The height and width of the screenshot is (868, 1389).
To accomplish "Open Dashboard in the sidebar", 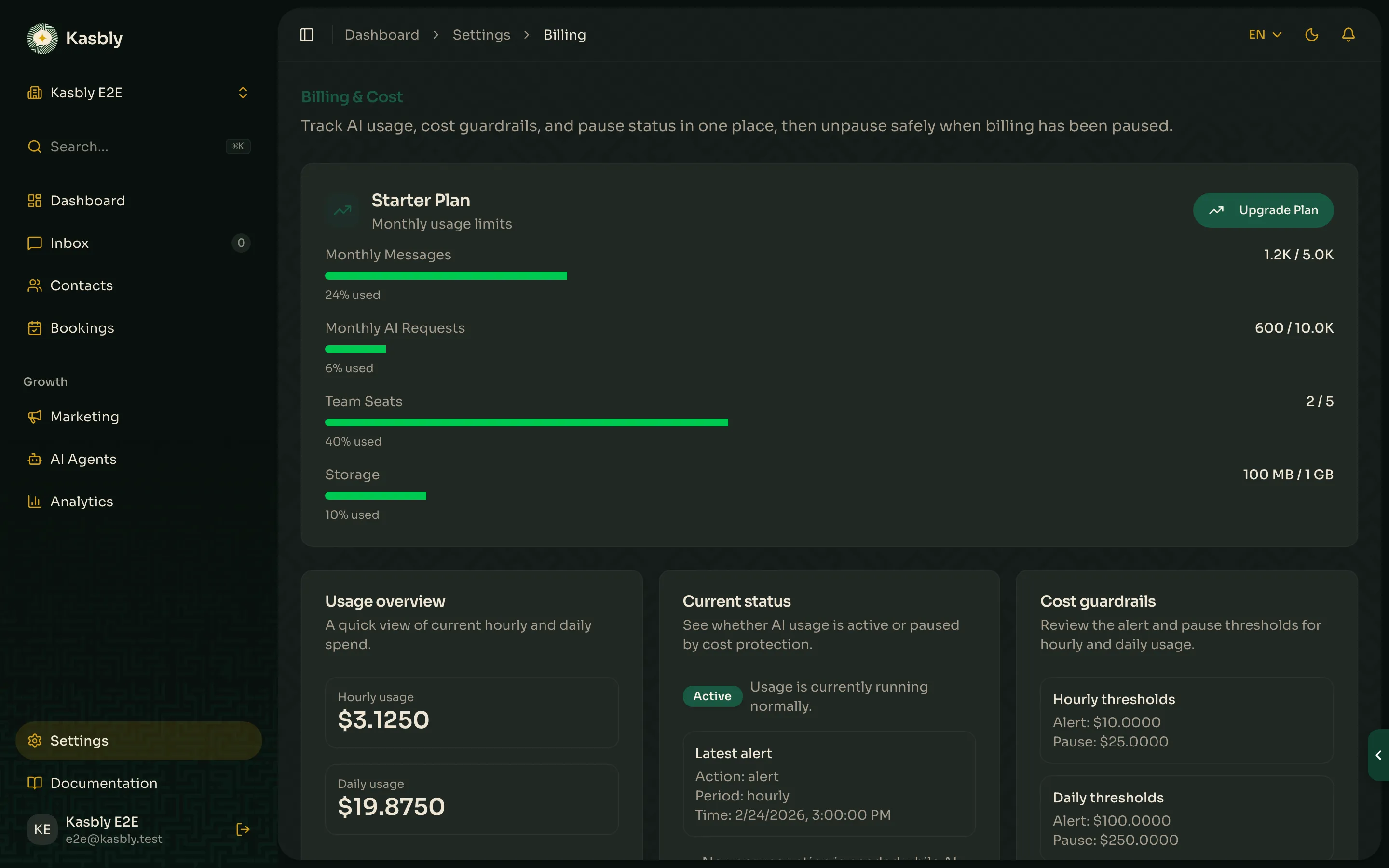I will [x=138, y=200].
